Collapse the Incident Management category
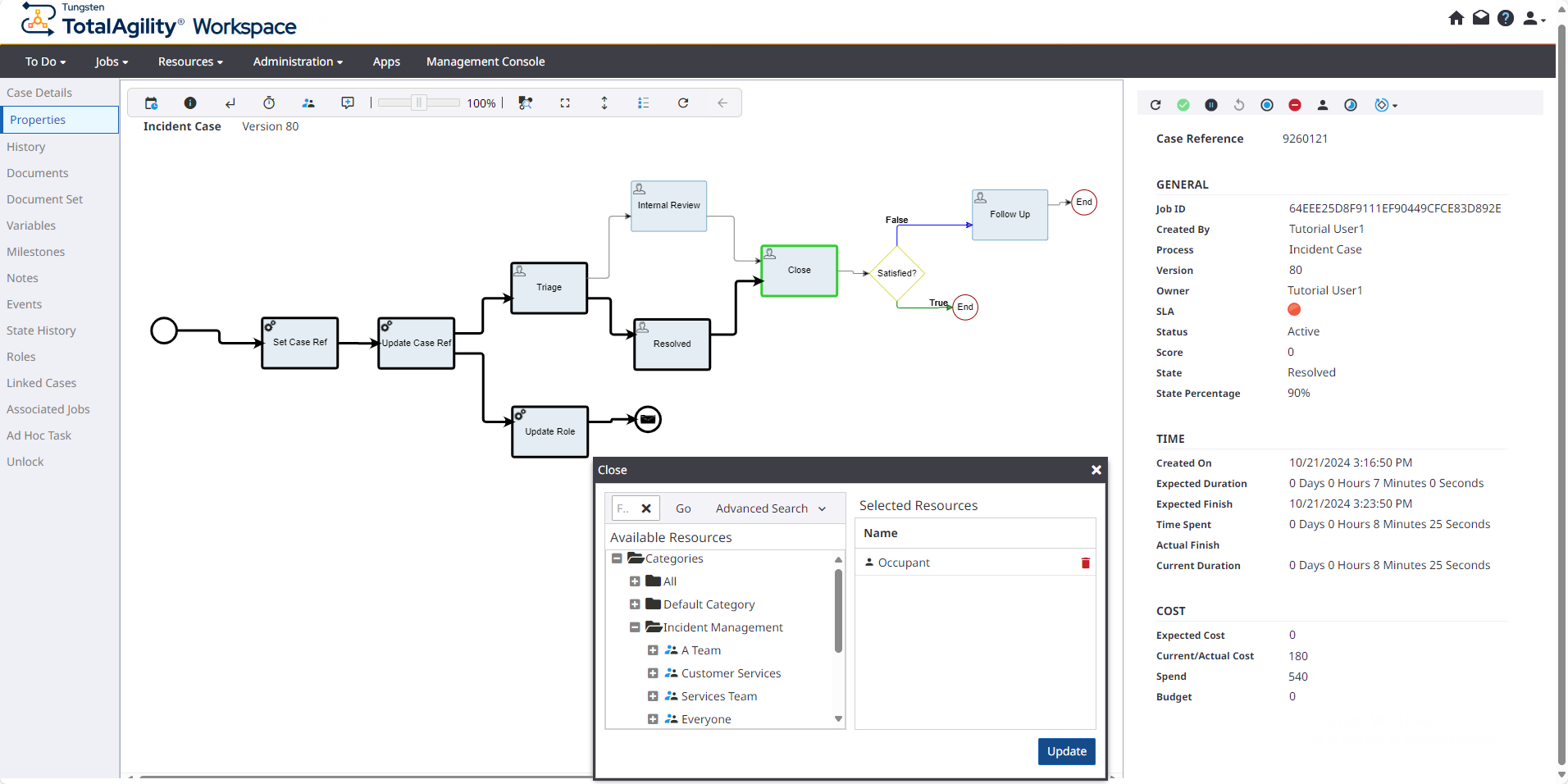Viewport: 1568px width, 784px height. tap(635, 627)
